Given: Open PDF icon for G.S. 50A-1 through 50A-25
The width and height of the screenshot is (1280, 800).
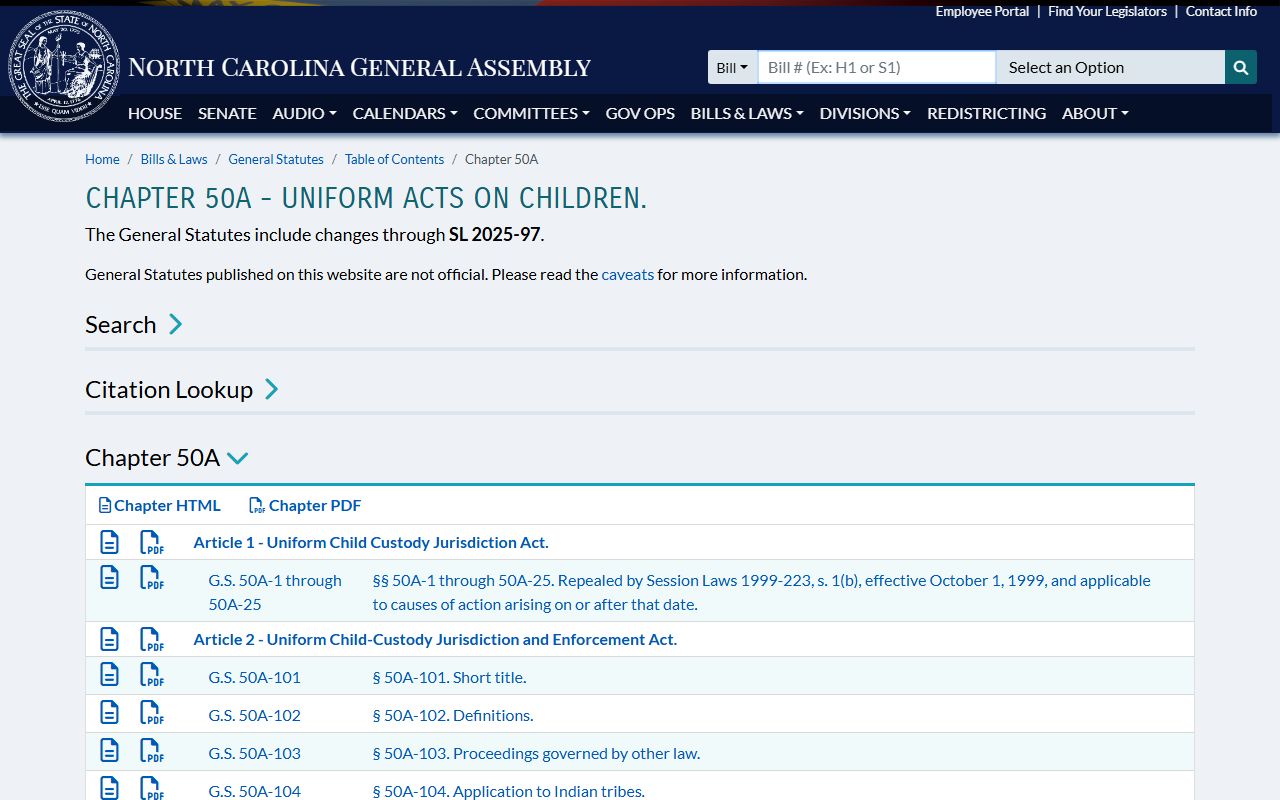Looking at the screenshot, I should coord(151,577).
